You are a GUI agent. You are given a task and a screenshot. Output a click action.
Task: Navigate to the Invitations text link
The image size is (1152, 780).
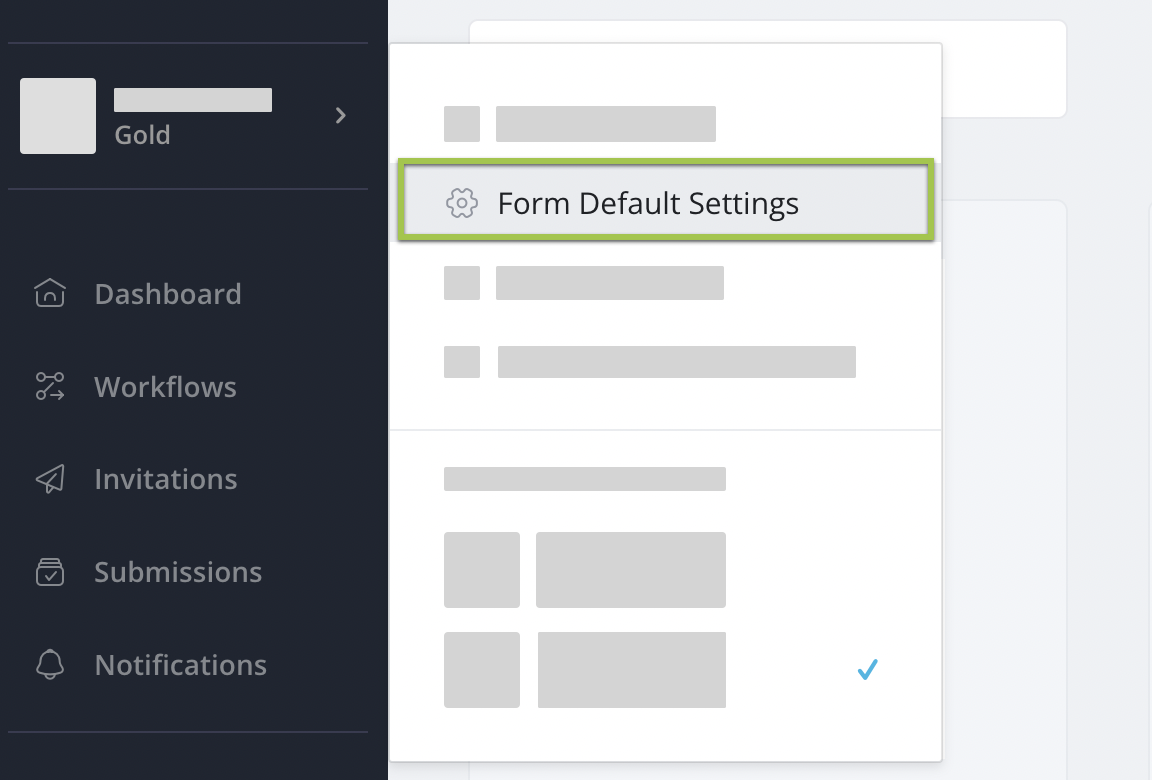[165, 480]
